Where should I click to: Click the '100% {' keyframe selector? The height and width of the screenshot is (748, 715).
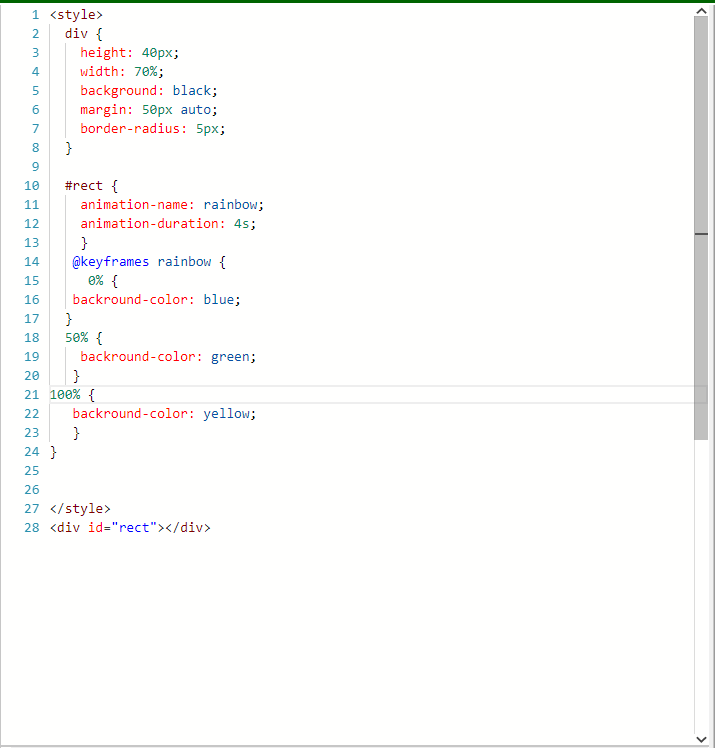(x=72, y=395)
